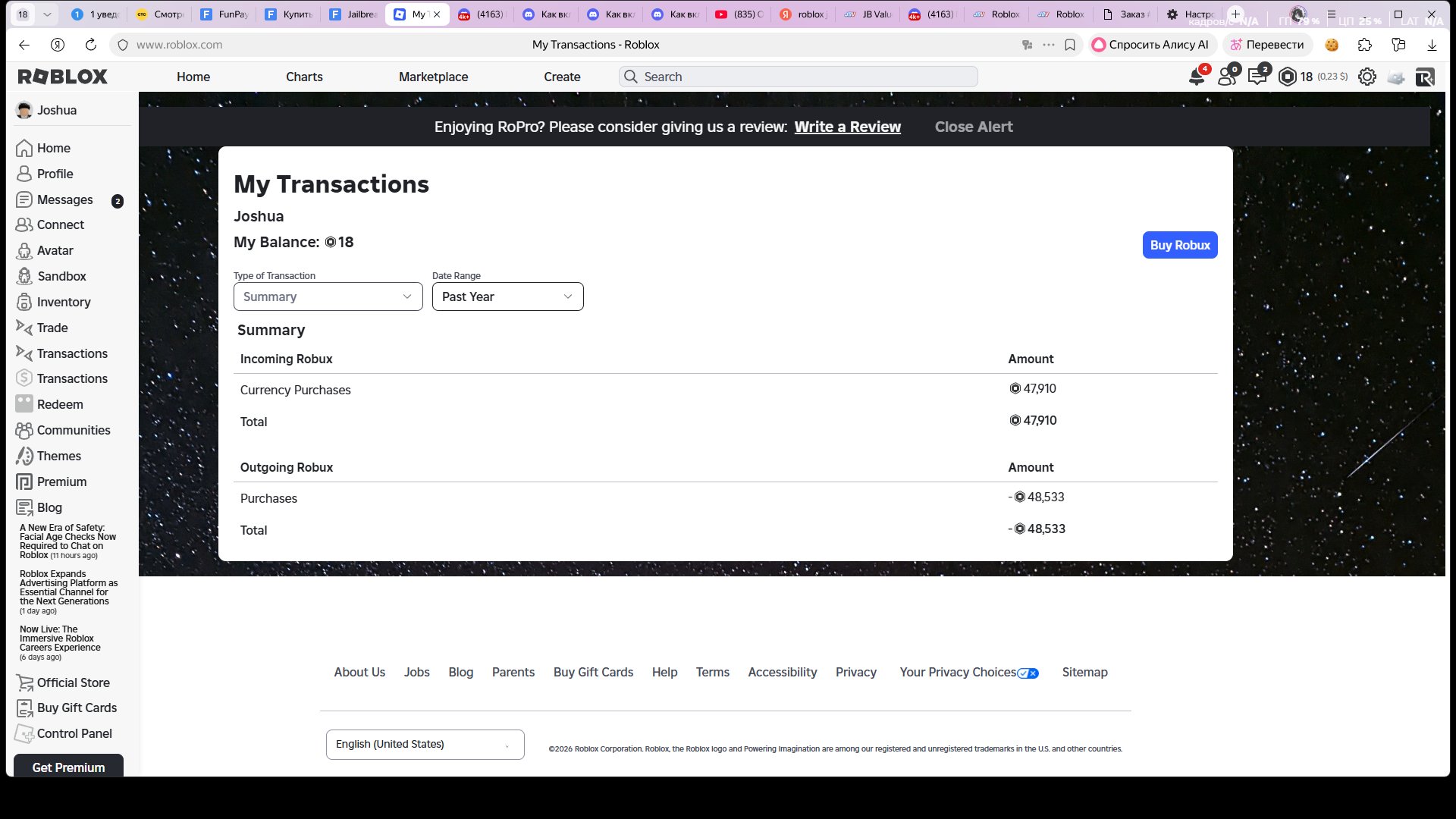Open the Create navigation item
The height and width of the screenshot is (819, 1456).
562,77
